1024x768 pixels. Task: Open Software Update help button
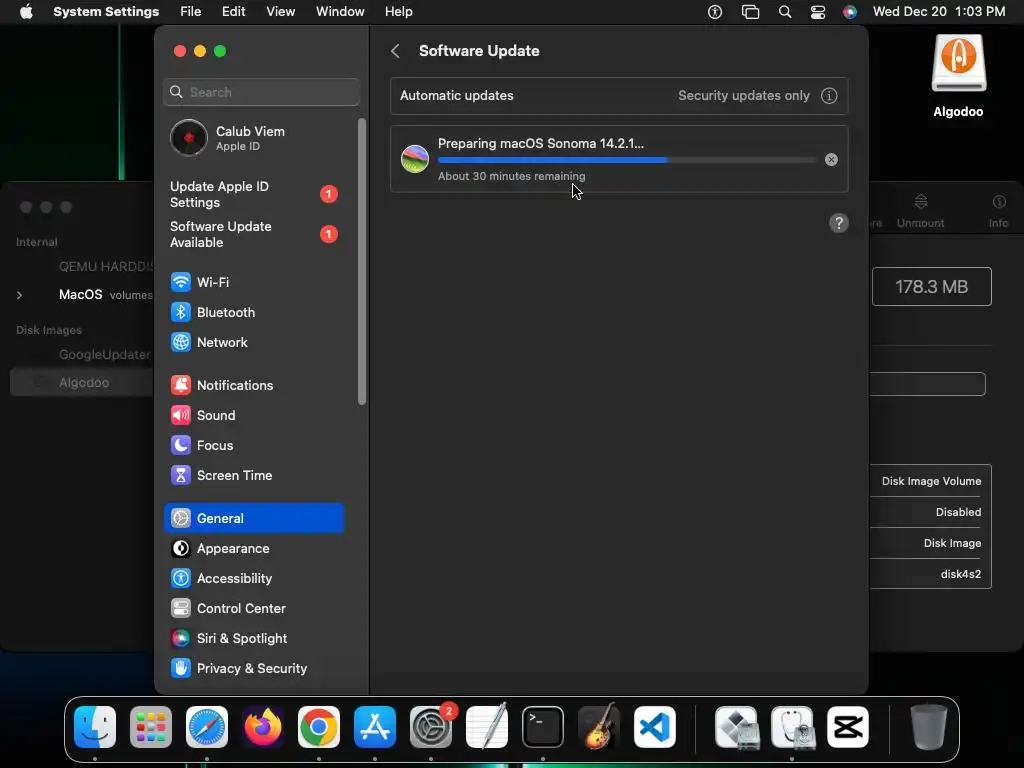tap(839, 223)
